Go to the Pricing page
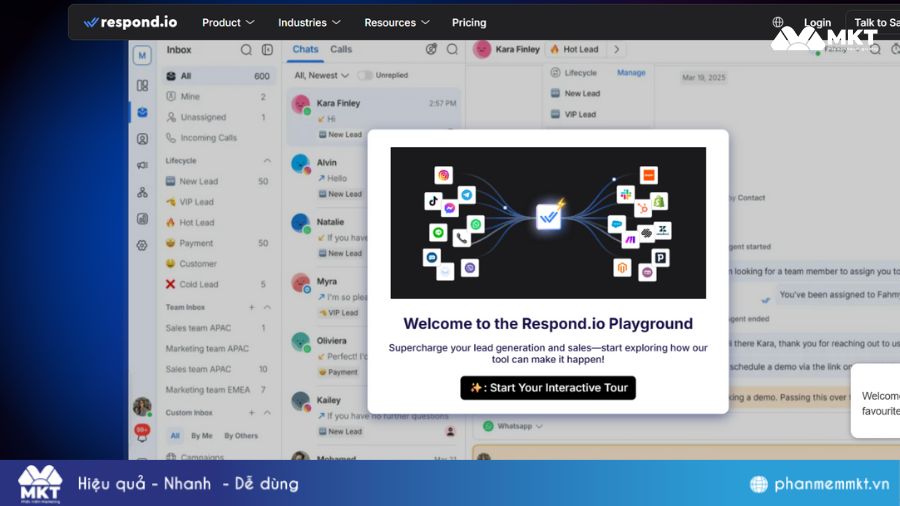This screenshot has width=900, height=506. [469, 22]
